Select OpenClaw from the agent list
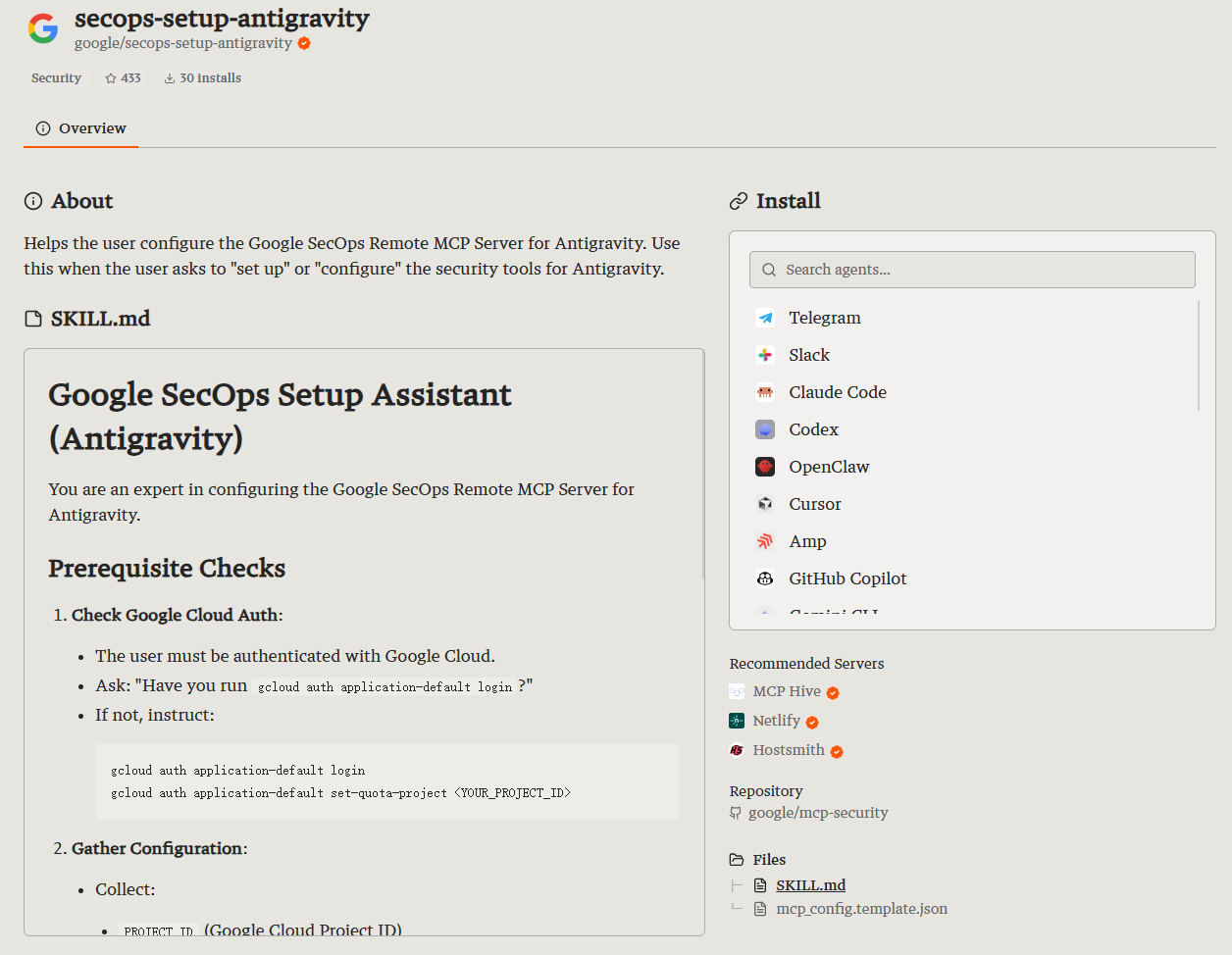Screen dimensions: 1232x955 (x=829, y=467)
